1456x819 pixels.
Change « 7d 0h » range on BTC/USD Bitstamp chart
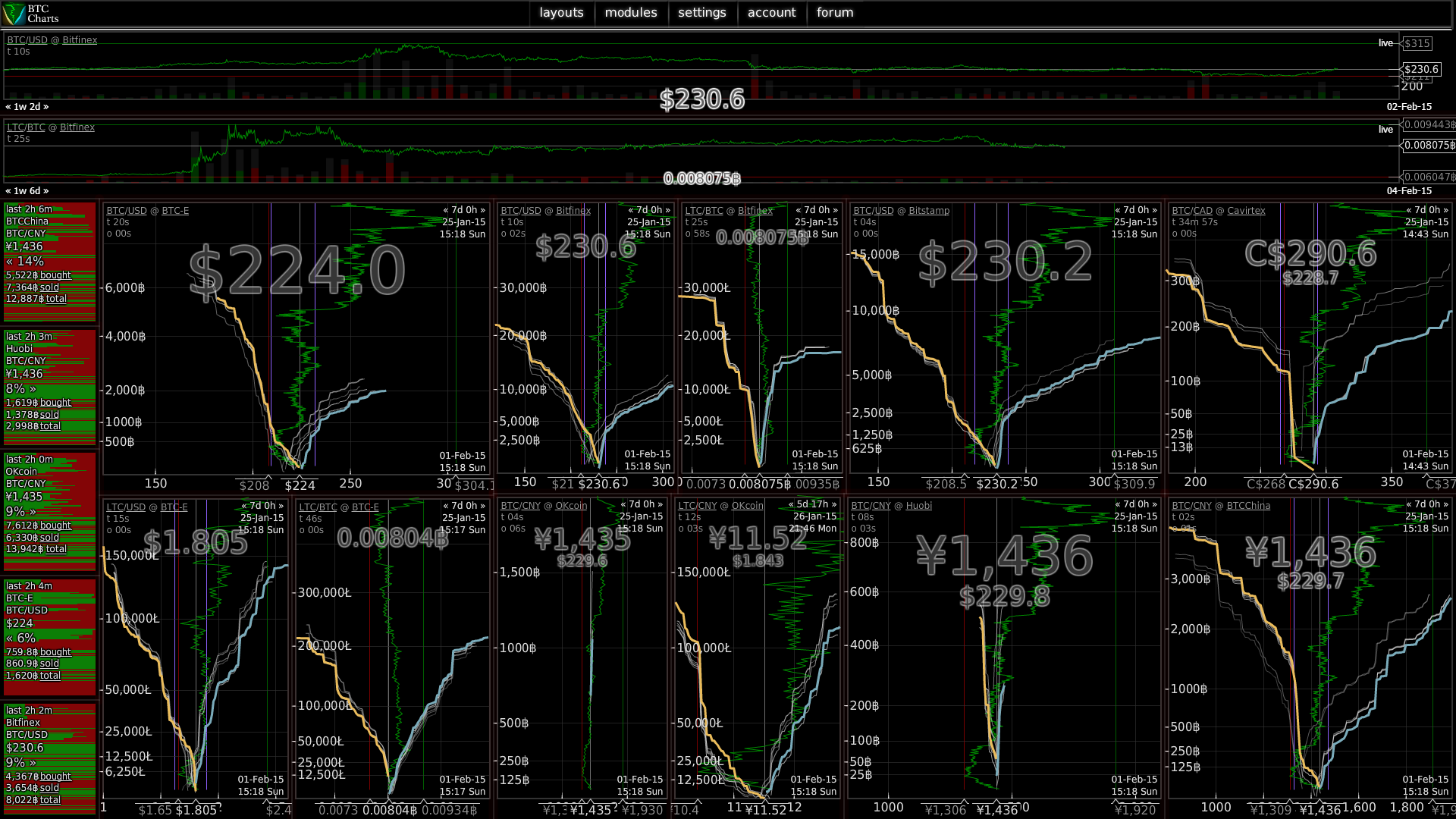pos(1136,210)
